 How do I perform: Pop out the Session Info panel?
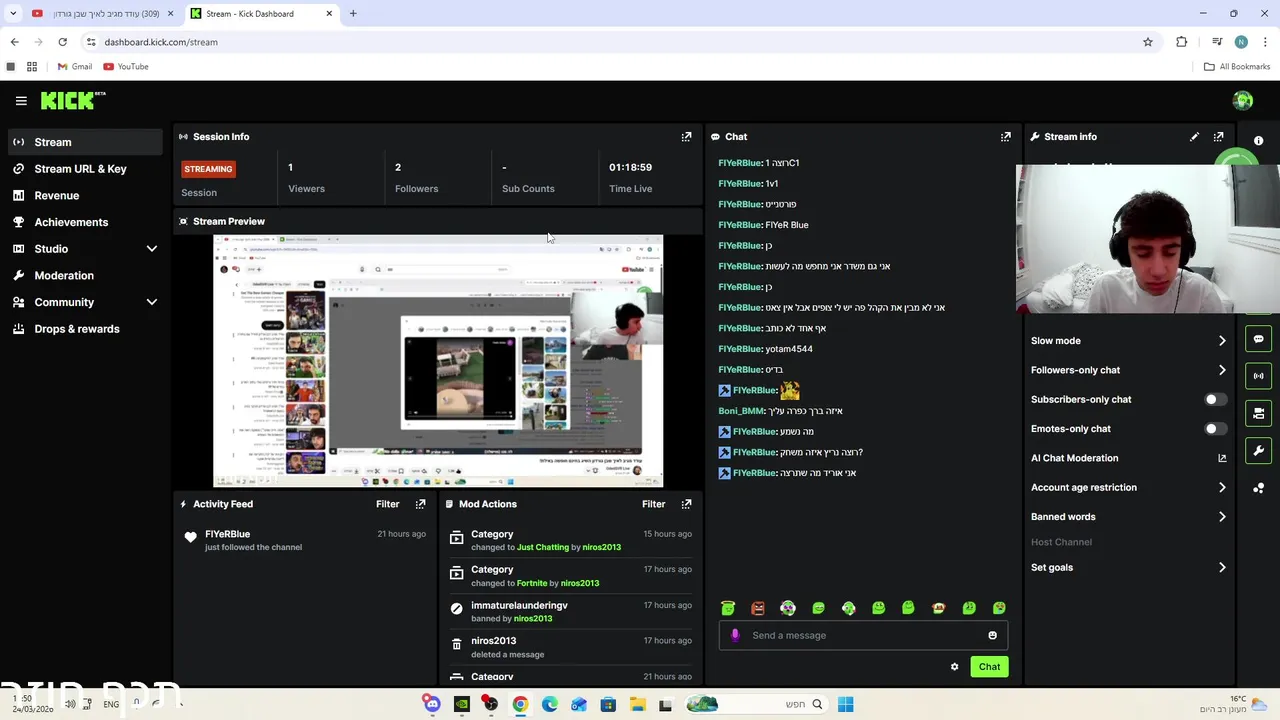click(686, 137)
